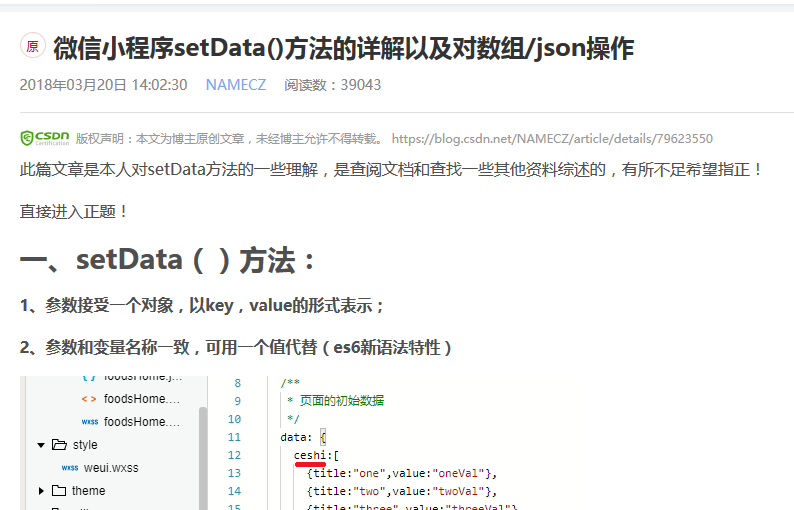Collapse the style folder arrow
This screenshot has height=510, width=794.
click(41, 445)
